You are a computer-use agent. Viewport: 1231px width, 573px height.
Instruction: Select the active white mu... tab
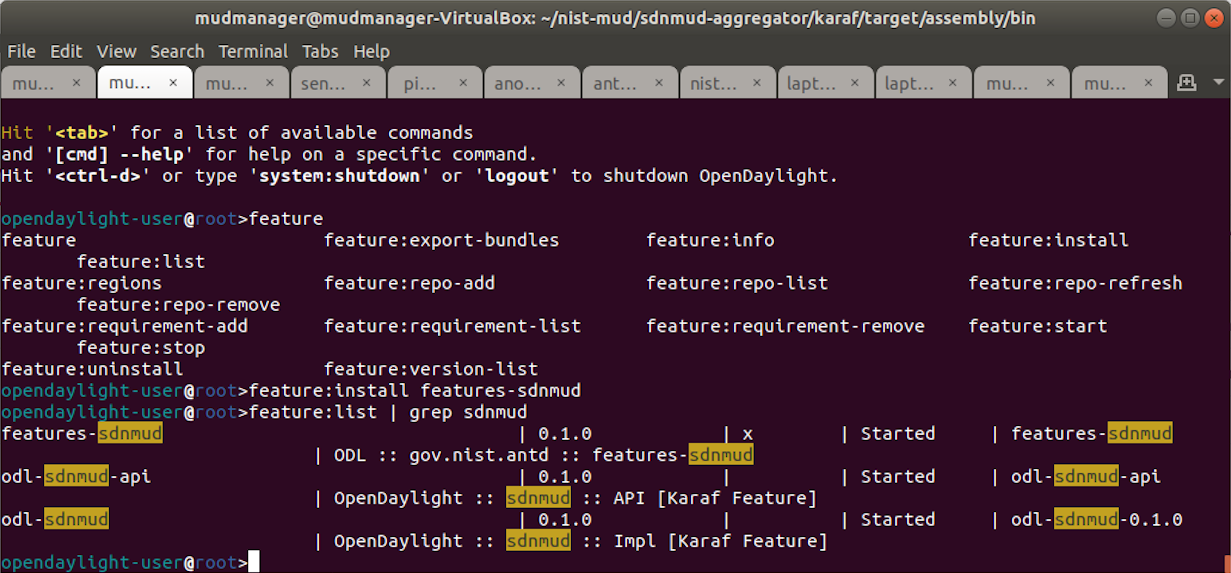click(145, 84)
